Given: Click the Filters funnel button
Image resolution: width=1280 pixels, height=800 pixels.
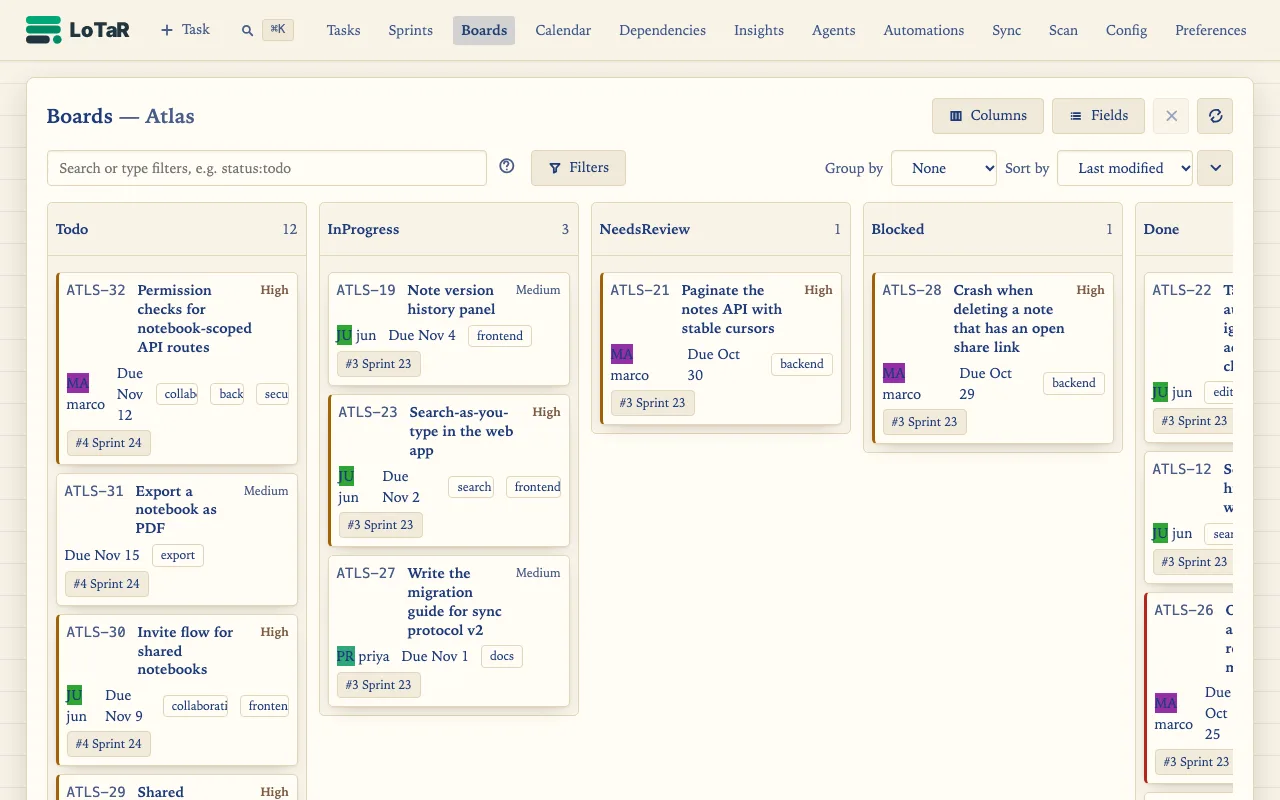Looking at the screenshot, I should pos(578,168).
